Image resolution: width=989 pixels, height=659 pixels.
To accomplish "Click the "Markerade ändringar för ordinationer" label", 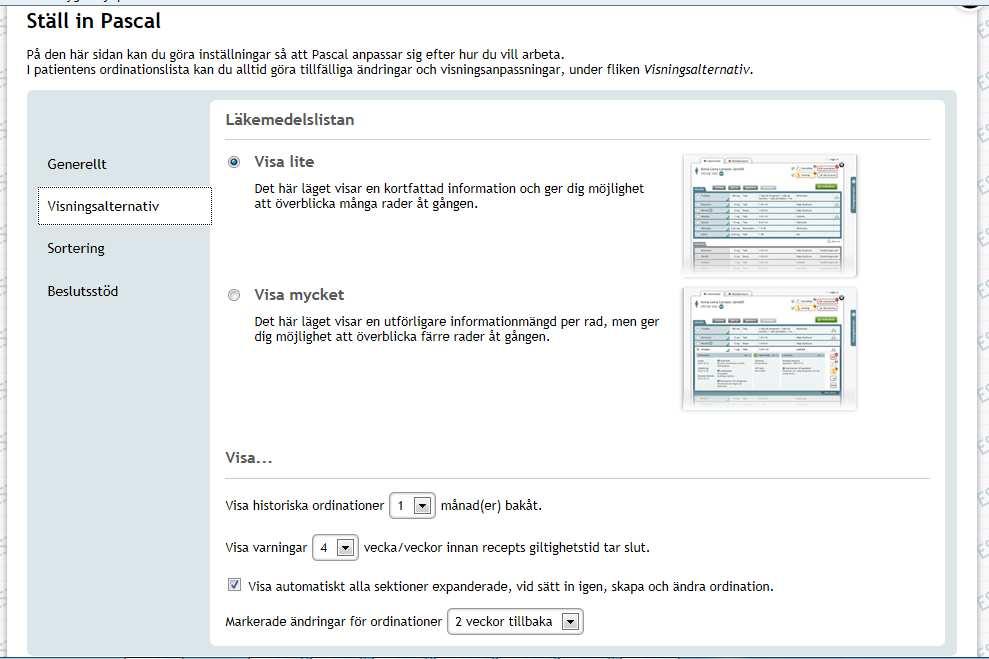I will 334,622.
